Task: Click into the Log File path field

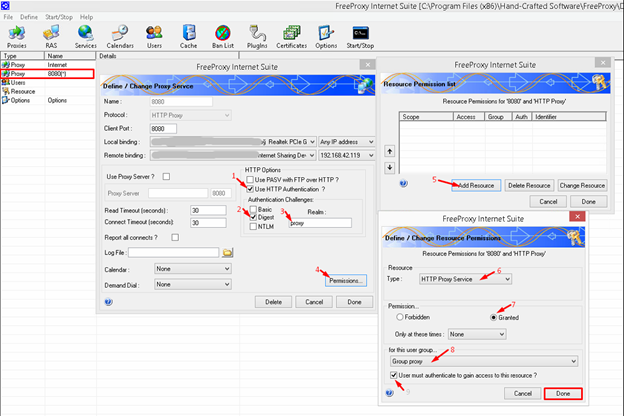Action: (174, 252)
